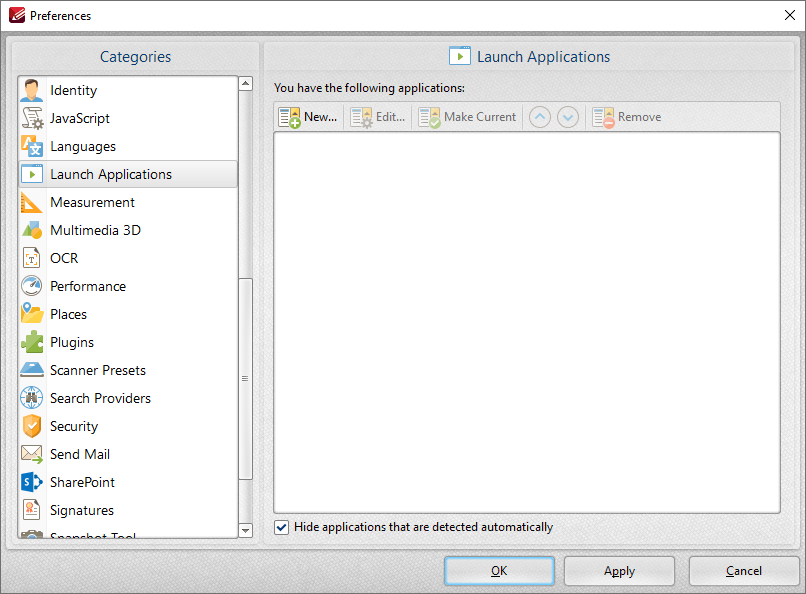This screenshot has width=806, height=594.
Task: Click New to add an application
Action: point(308,117)
